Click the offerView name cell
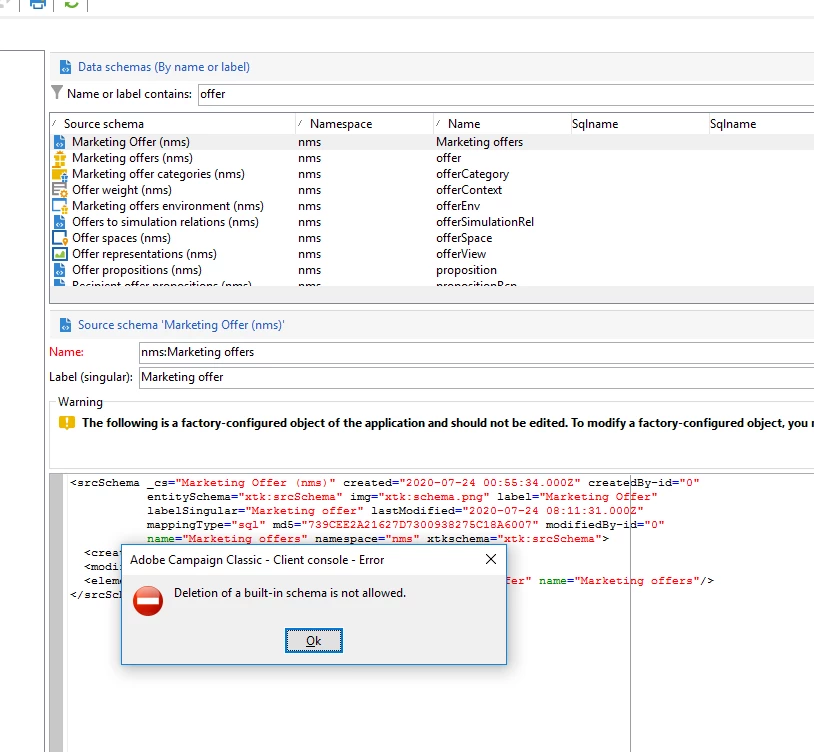The height and width of the screenshot is (752, 814). (x=461, y=254)
